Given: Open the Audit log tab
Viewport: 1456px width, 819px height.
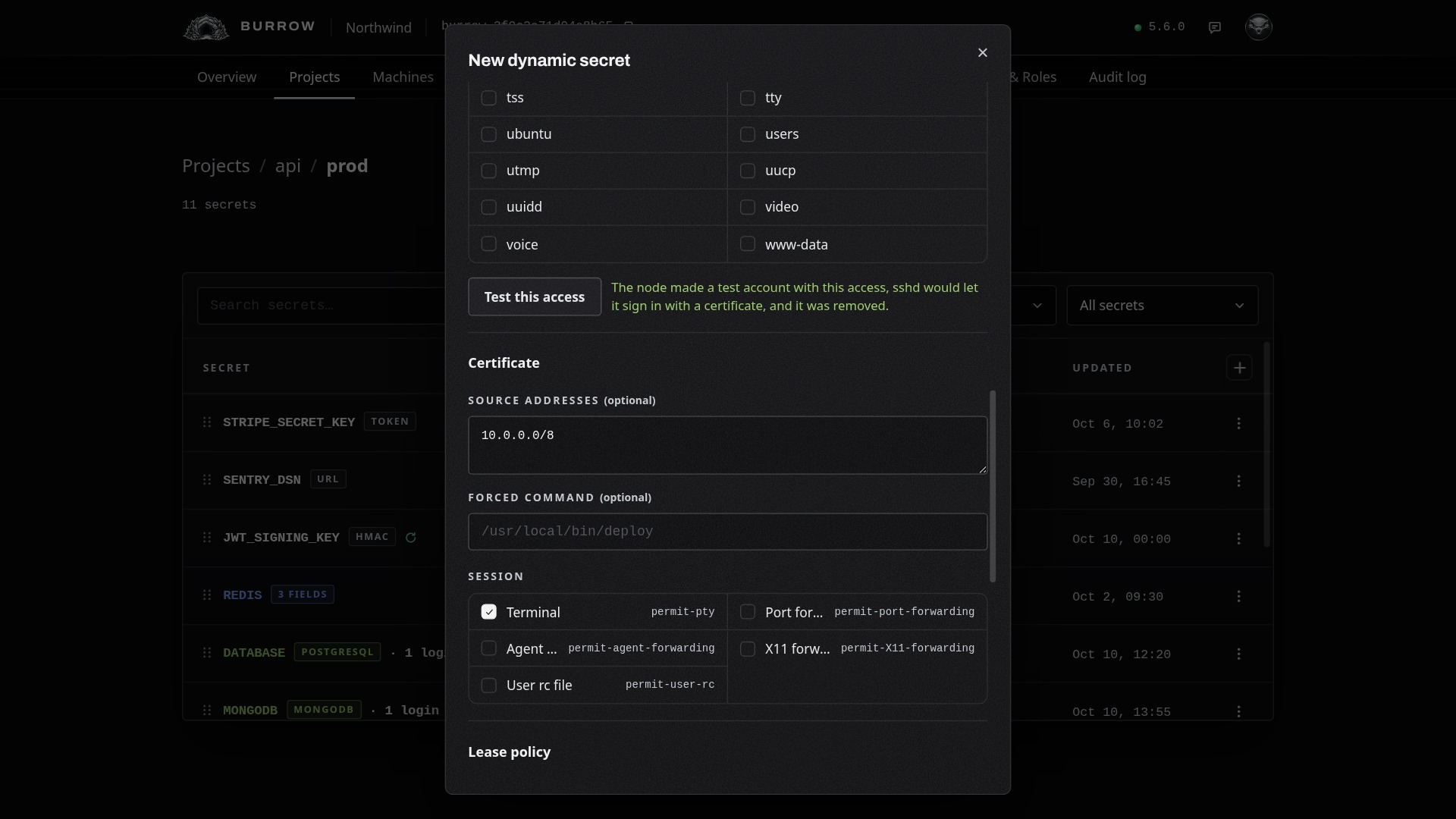Looking at the screenshot, I should (x=1118, y=77).
